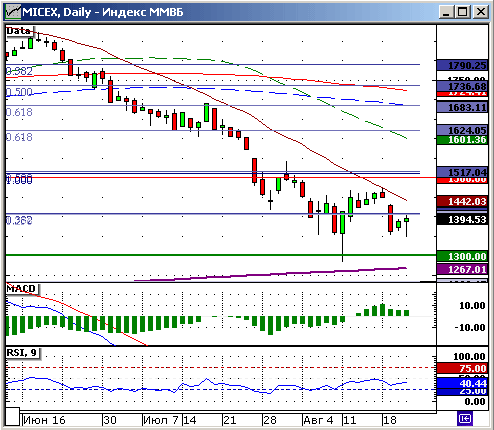Click the green 1300.00 level label
494x430 pixels.
pyautogui.click(x=462, y=256)
